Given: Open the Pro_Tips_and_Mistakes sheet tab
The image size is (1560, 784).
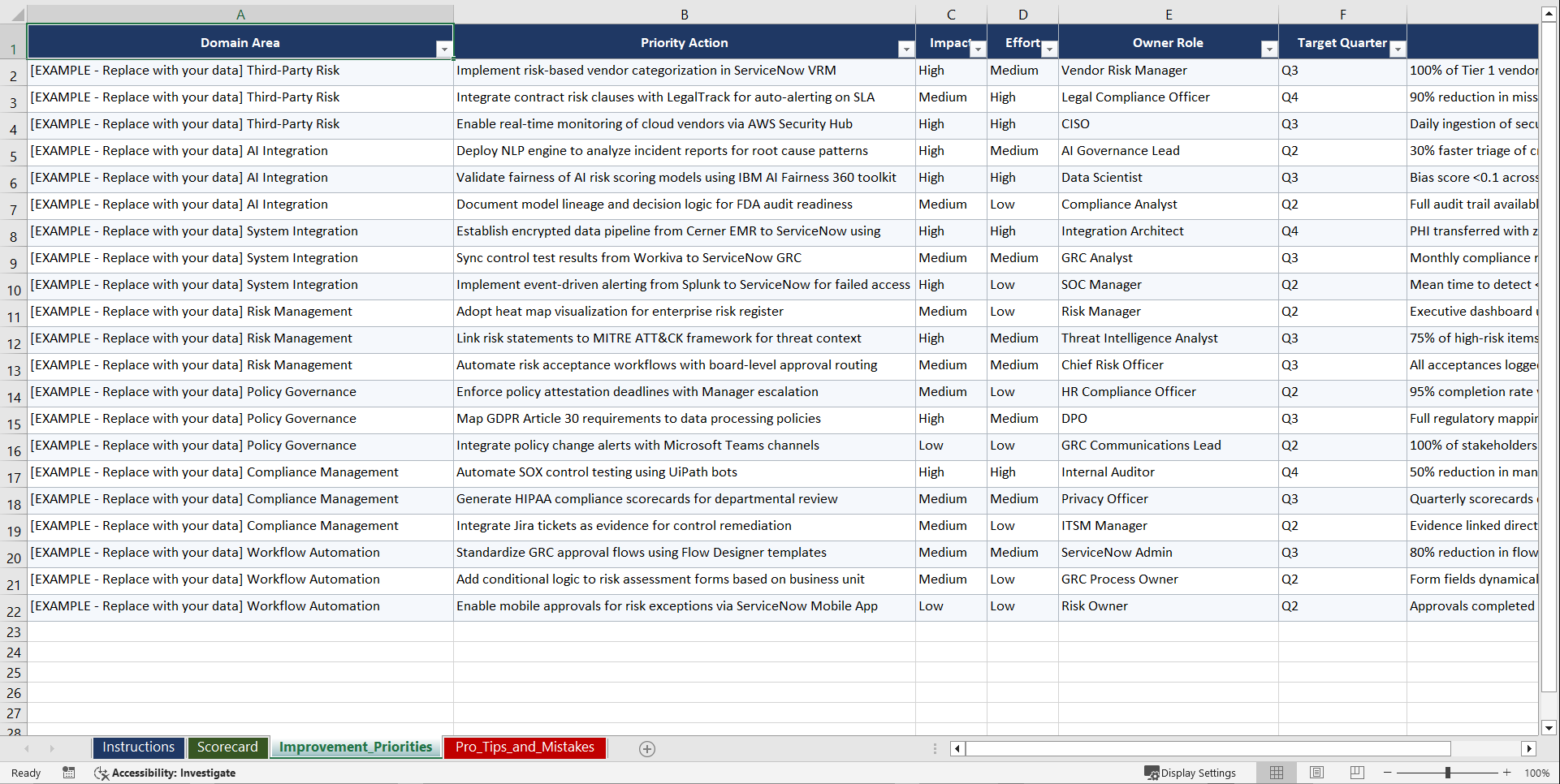Looking at the screenshot, I should coord(524,747).
